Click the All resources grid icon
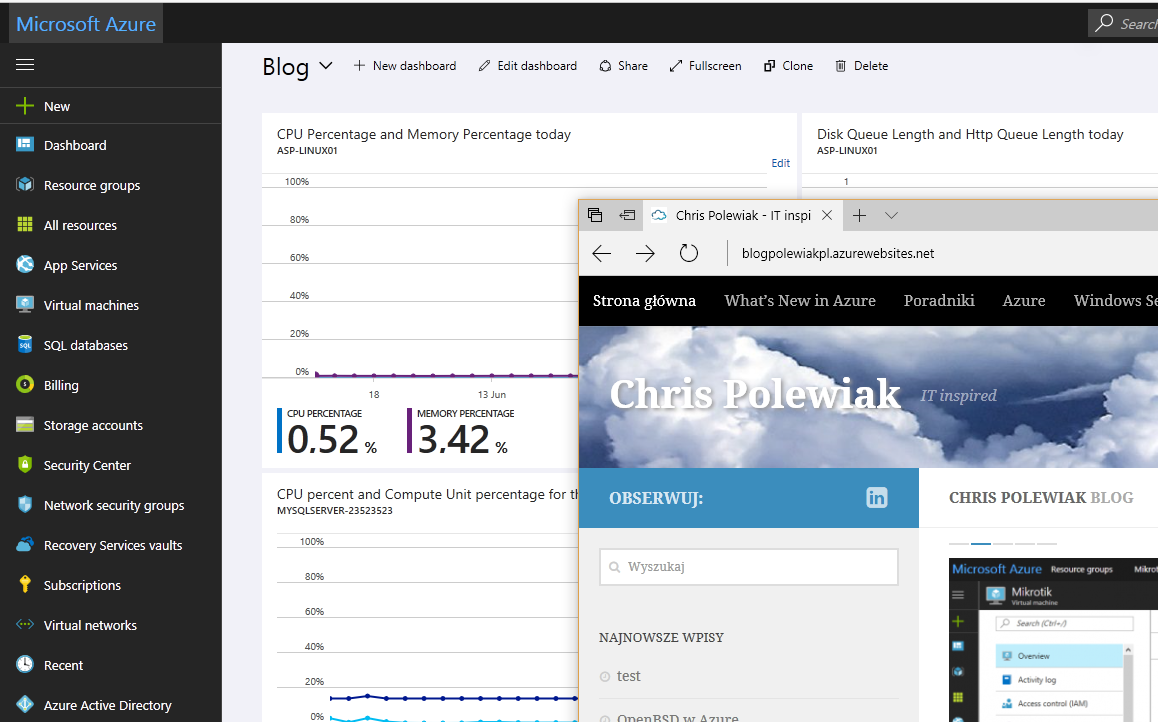This screenshot has height=722, width=1158. coord(25,224)
